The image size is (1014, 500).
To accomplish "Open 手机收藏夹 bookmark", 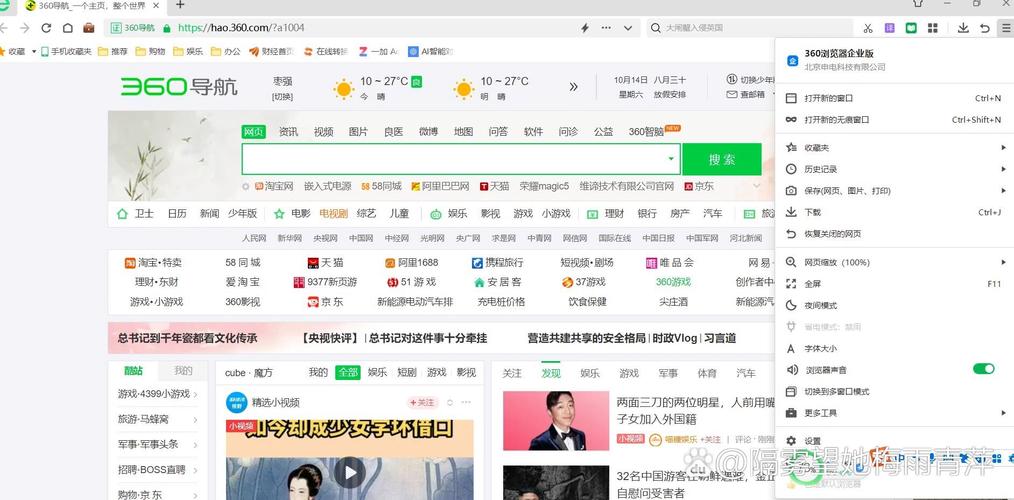I will (66, 51).
